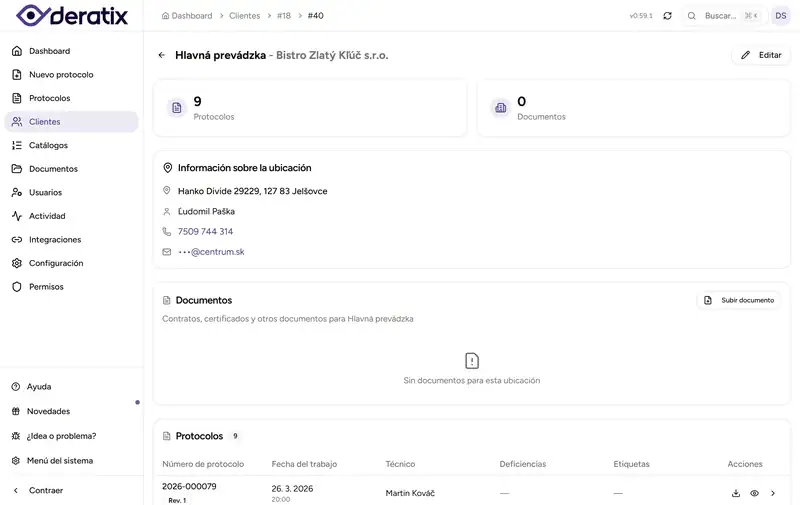
Task: Go to Protocolos in the sidebar
Action: point(71,98)
